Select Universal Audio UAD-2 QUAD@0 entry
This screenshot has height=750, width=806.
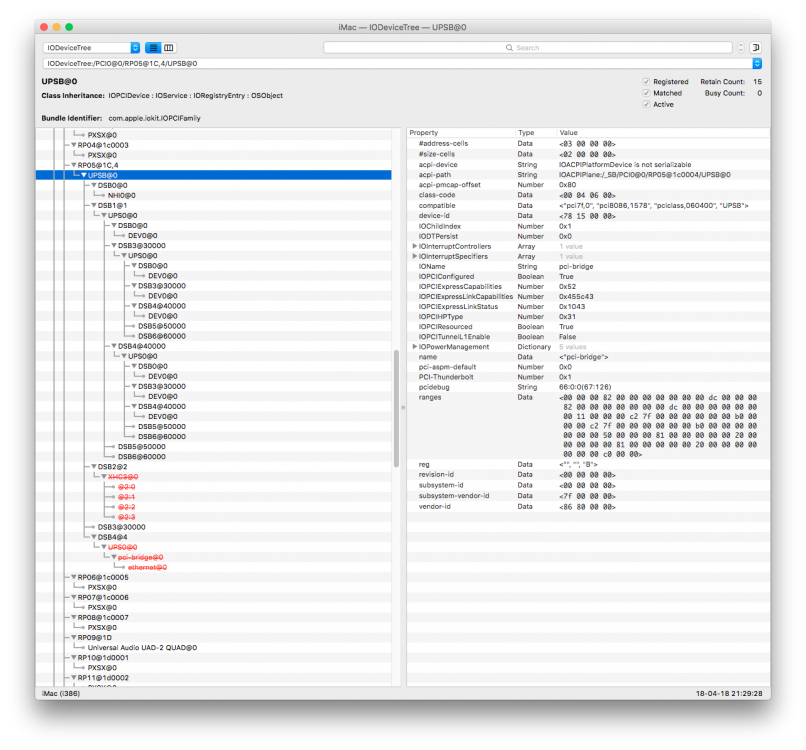point(142,648)
